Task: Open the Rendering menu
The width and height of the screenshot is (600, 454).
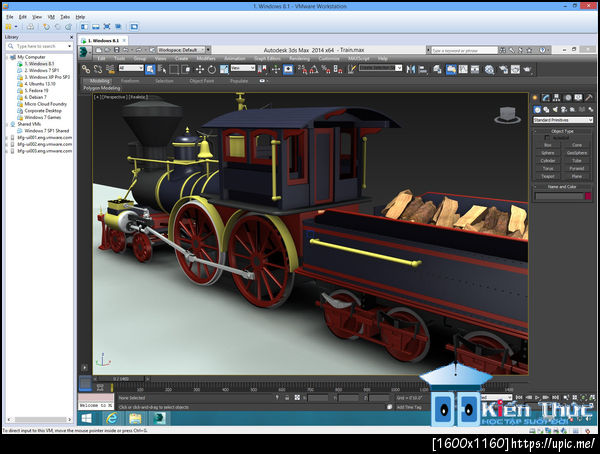Action: coord(299,58)
